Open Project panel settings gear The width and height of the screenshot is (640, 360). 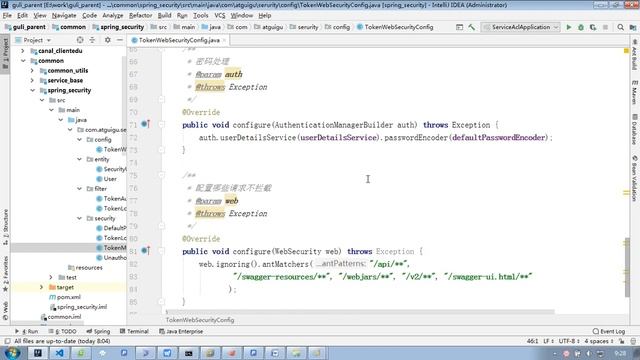107,40
